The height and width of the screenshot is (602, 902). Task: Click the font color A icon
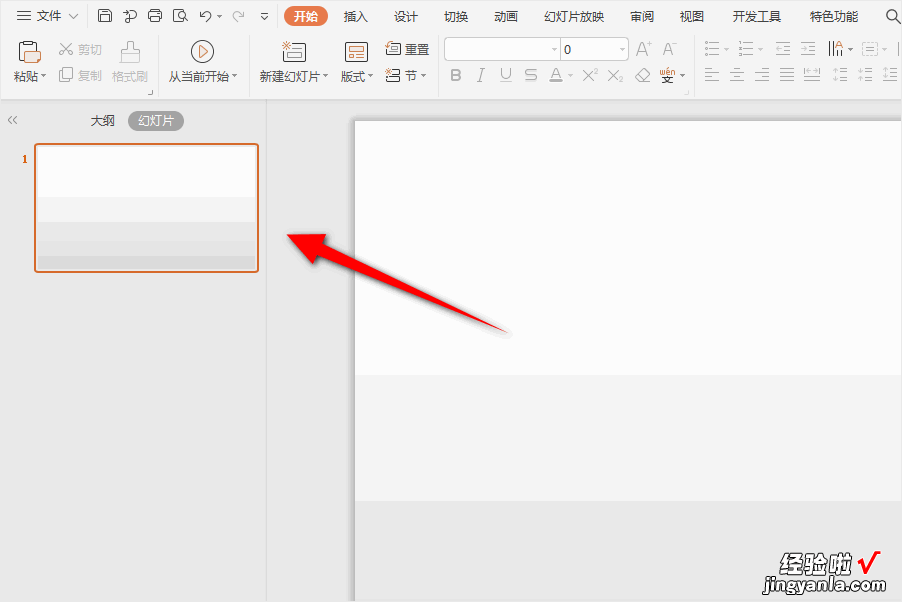556,75
